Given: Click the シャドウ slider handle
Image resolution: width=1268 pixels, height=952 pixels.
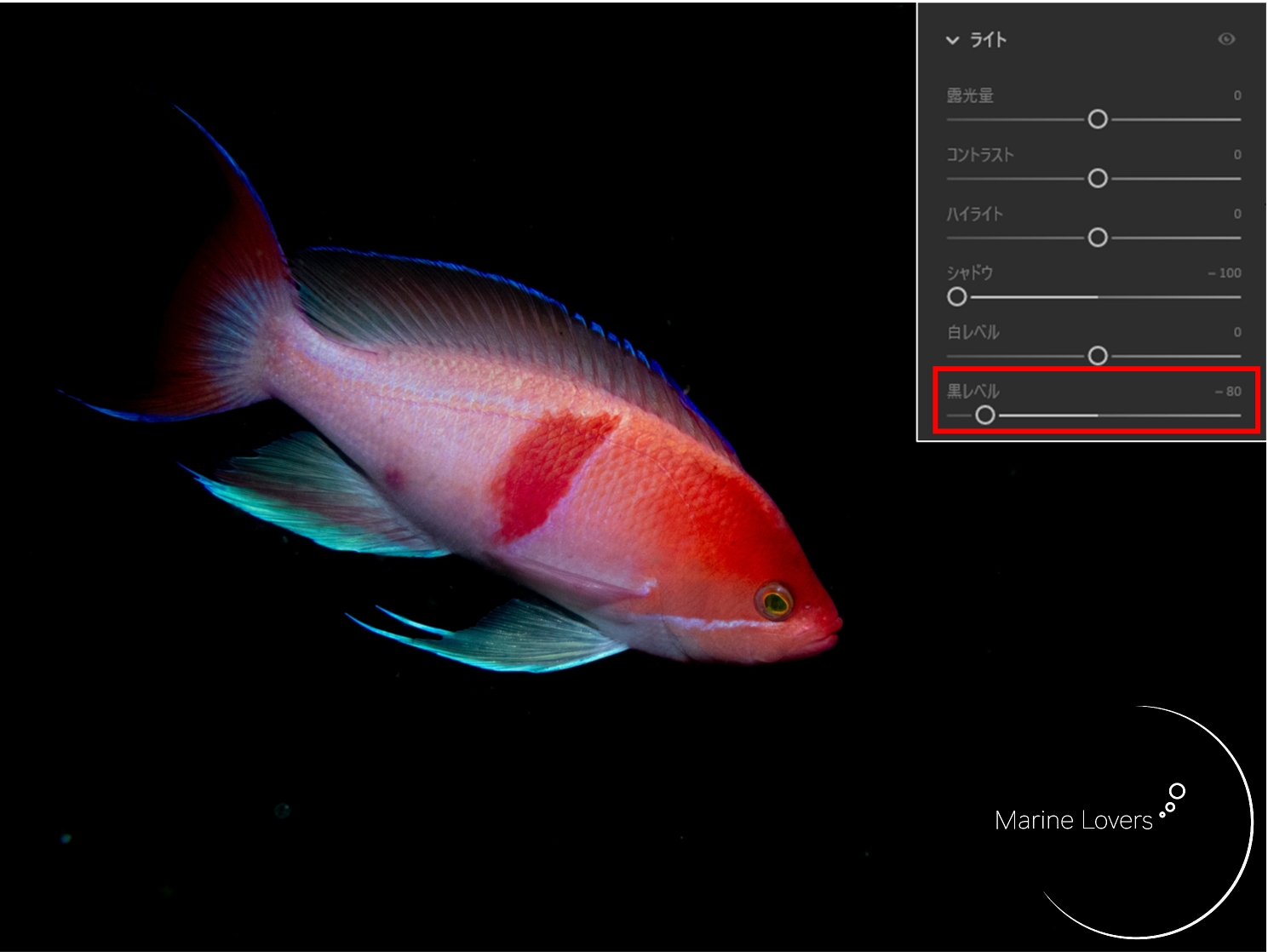Looking at the screenshot, I should (x=957, y=296).
